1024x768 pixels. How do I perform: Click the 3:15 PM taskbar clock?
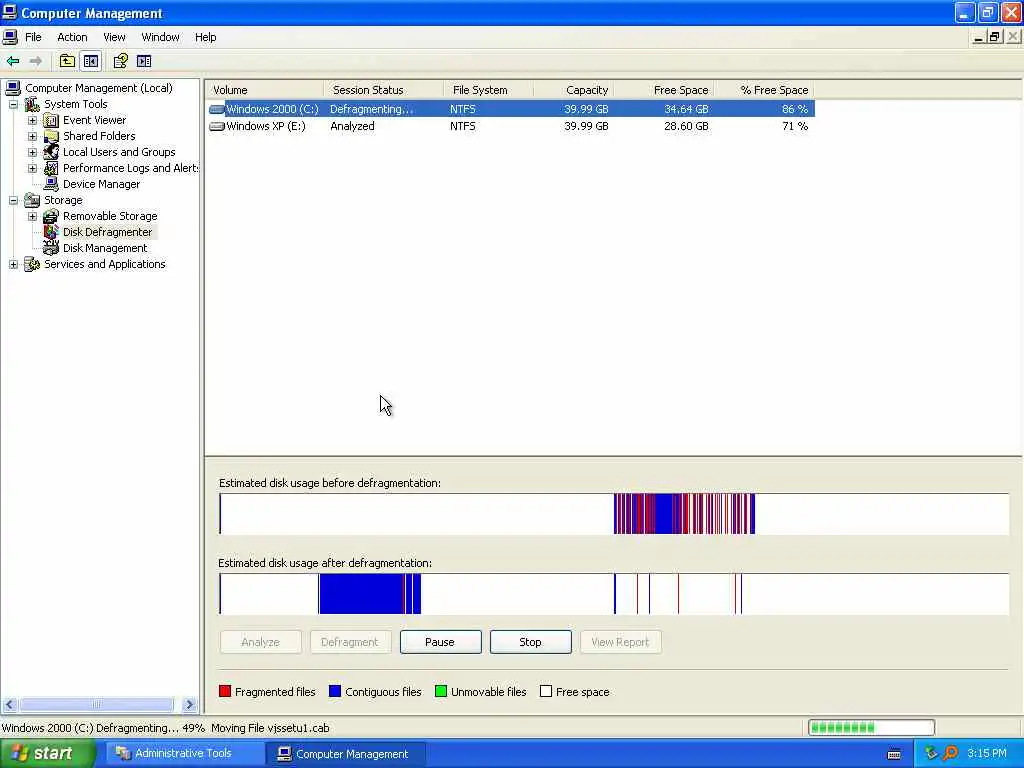coord(987,754)
